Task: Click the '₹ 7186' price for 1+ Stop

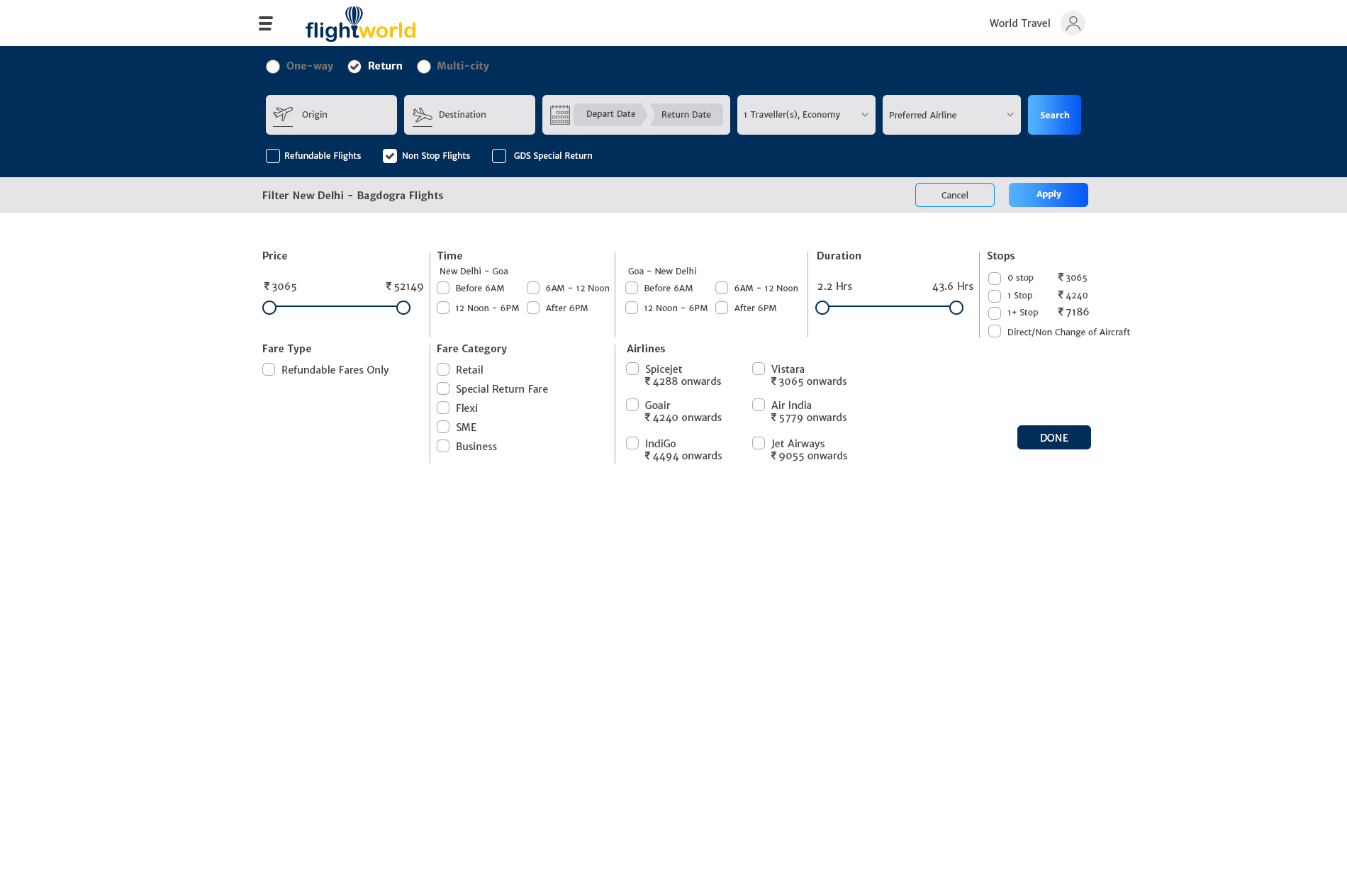Action: point(1073,312)
